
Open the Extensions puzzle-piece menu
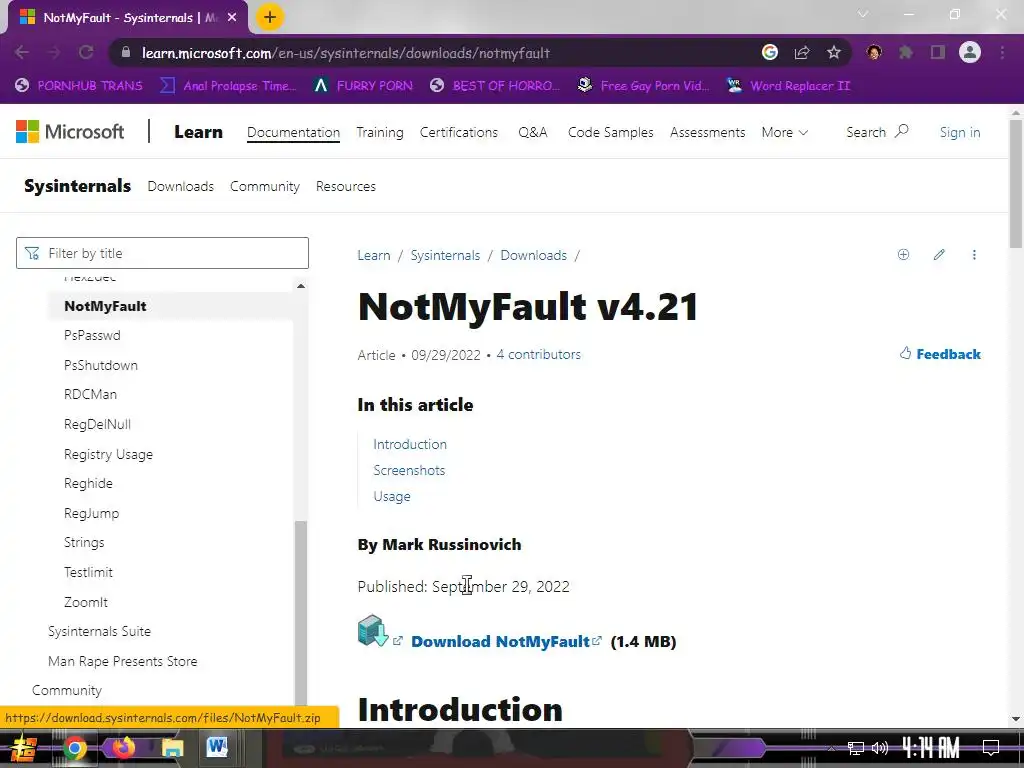pyautogui.click(x=906, y=52)
